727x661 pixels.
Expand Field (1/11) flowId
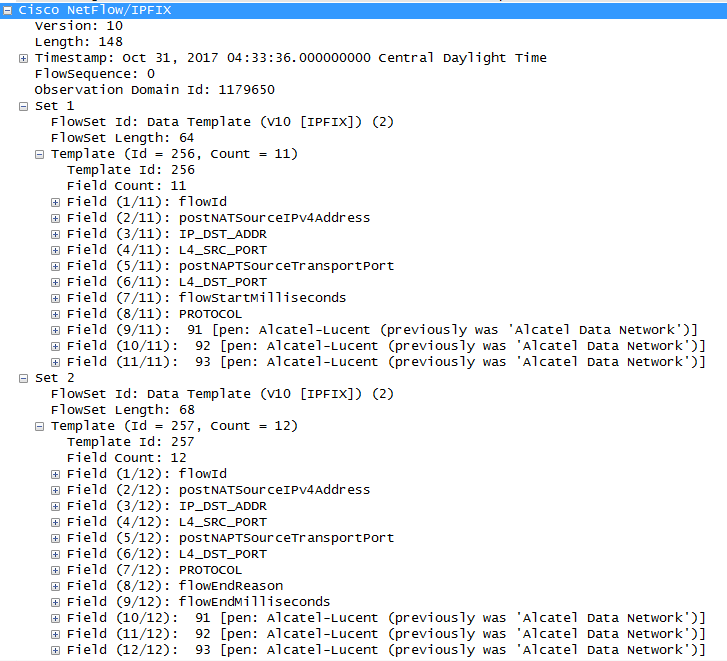(x=55, y=202)
